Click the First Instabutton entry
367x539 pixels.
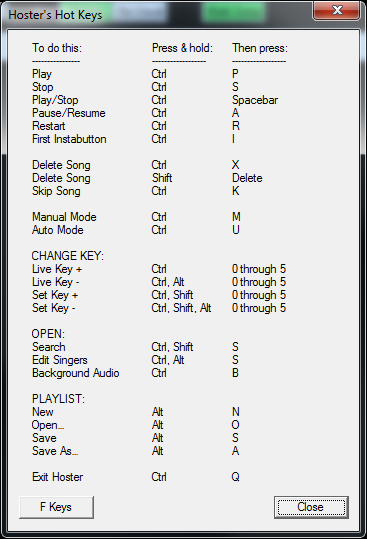(x=69, y=139)
